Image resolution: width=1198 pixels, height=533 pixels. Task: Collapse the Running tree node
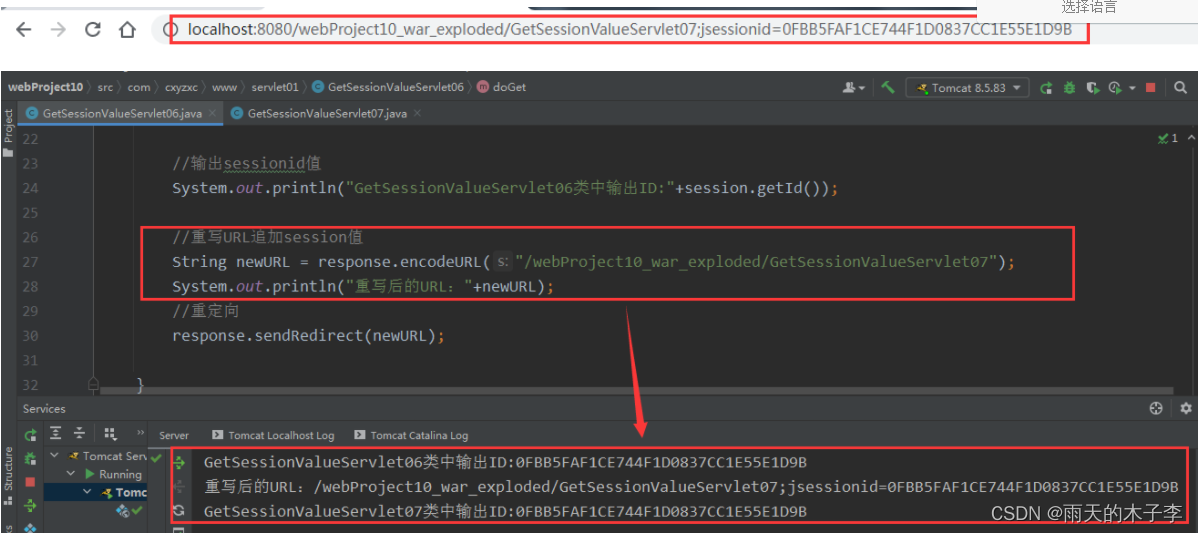click(x=71, y=473)
